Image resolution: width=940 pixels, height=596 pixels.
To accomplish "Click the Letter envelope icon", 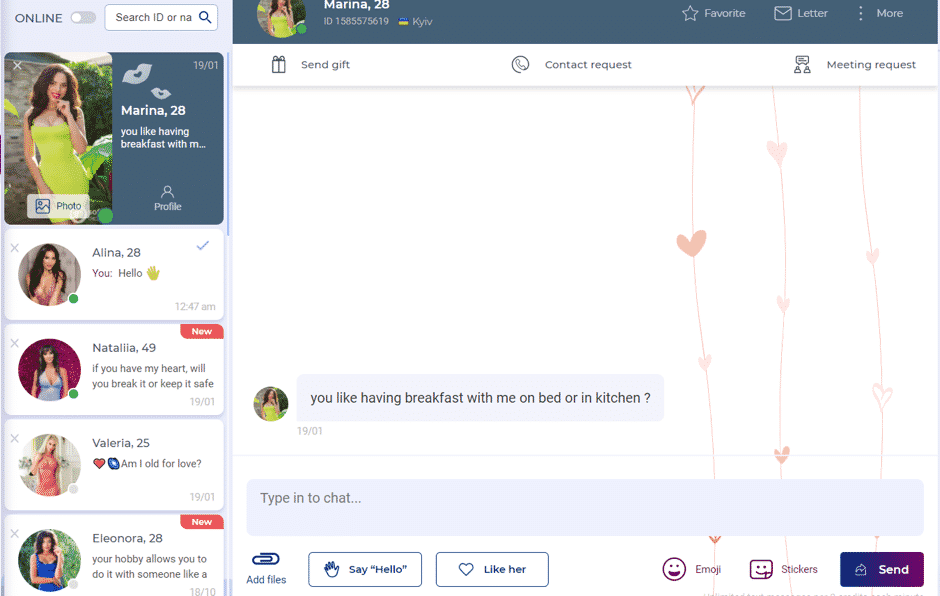I will (782, 13).
